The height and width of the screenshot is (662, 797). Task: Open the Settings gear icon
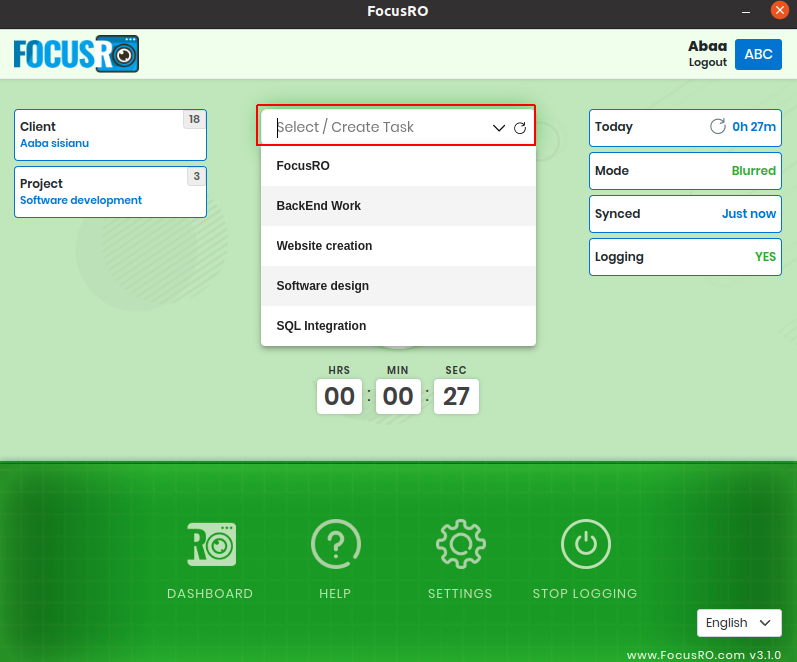(x=461, y=544)
